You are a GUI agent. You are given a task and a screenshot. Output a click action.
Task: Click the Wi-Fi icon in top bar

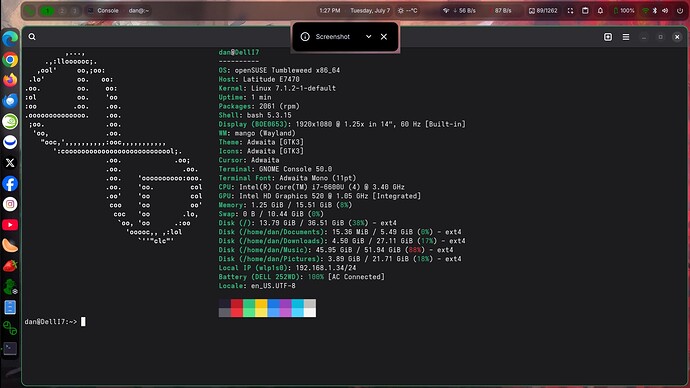tap(646, 11)
